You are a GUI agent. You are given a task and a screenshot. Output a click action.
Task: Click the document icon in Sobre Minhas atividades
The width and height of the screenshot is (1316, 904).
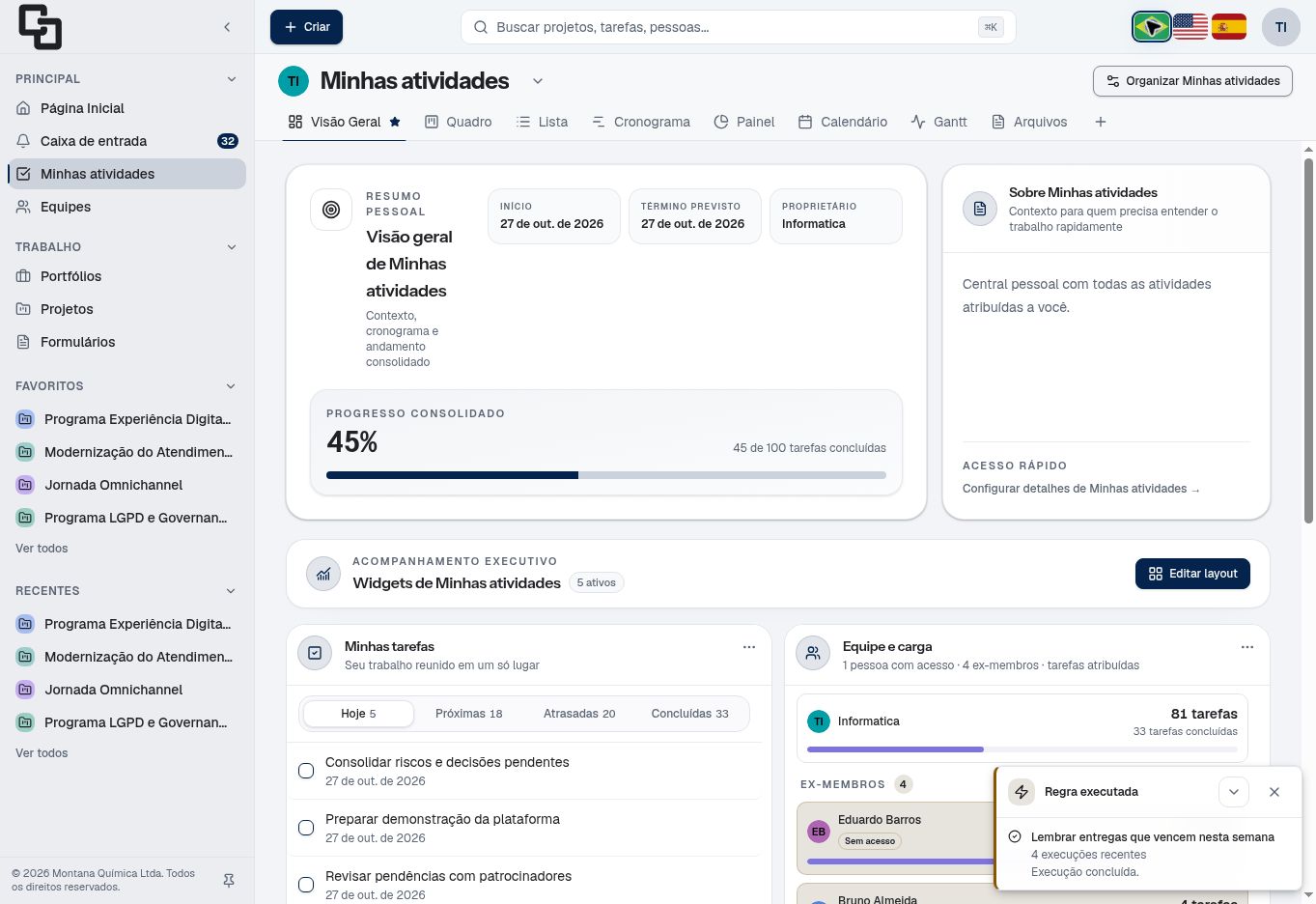pyautogui.click(x=980, y=209)
